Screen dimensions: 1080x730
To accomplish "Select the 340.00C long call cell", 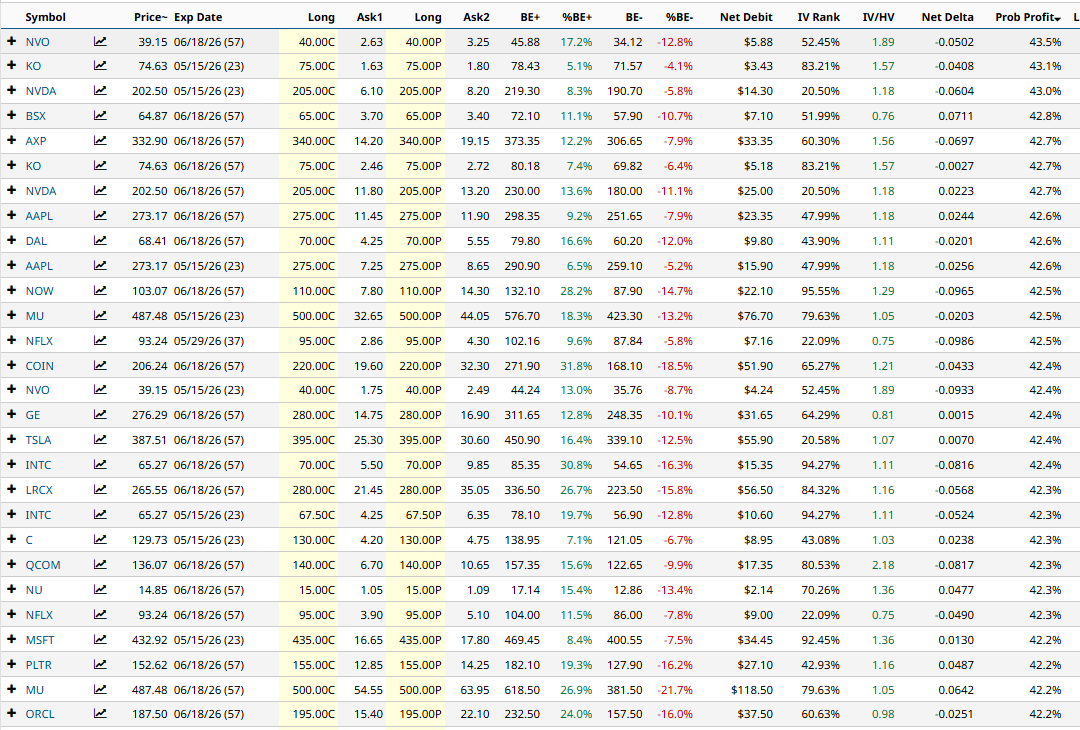I will (309, 141).
